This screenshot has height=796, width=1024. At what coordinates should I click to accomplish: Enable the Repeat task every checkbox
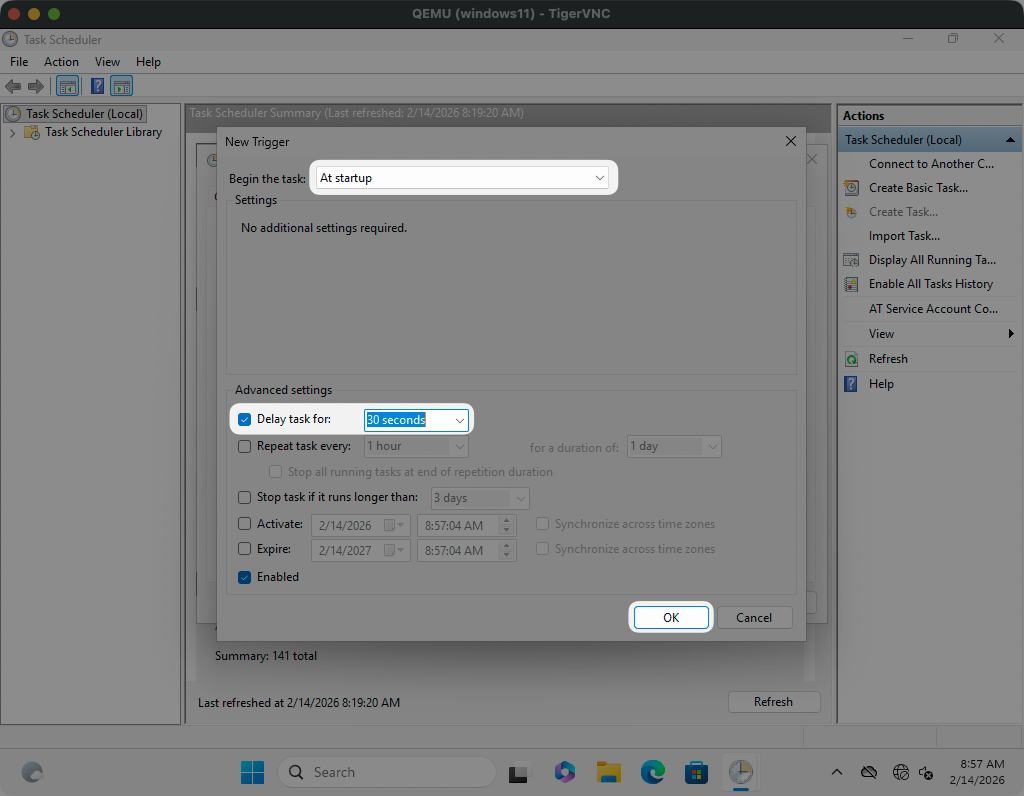point(245,446)
